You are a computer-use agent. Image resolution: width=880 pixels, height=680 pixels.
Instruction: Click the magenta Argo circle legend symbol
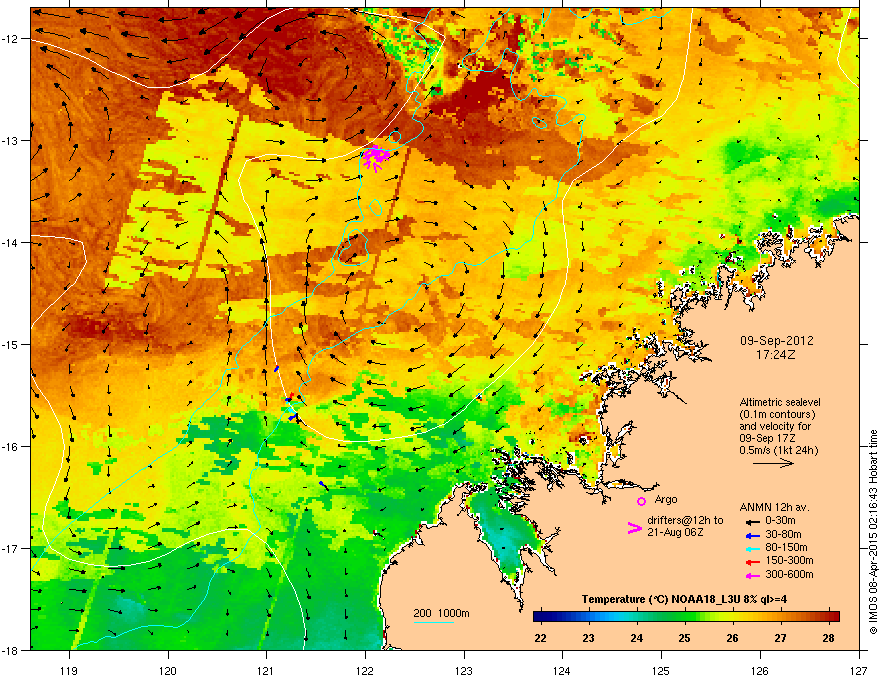point(641,501)
